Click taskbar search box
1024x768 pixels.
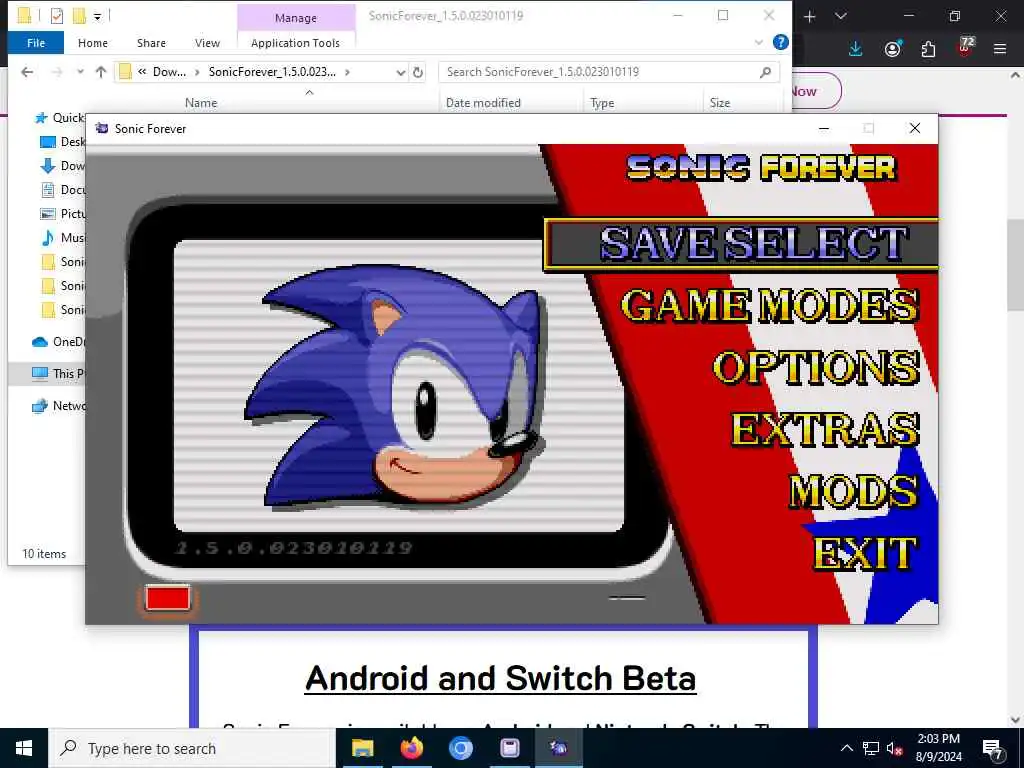point(192,748)
